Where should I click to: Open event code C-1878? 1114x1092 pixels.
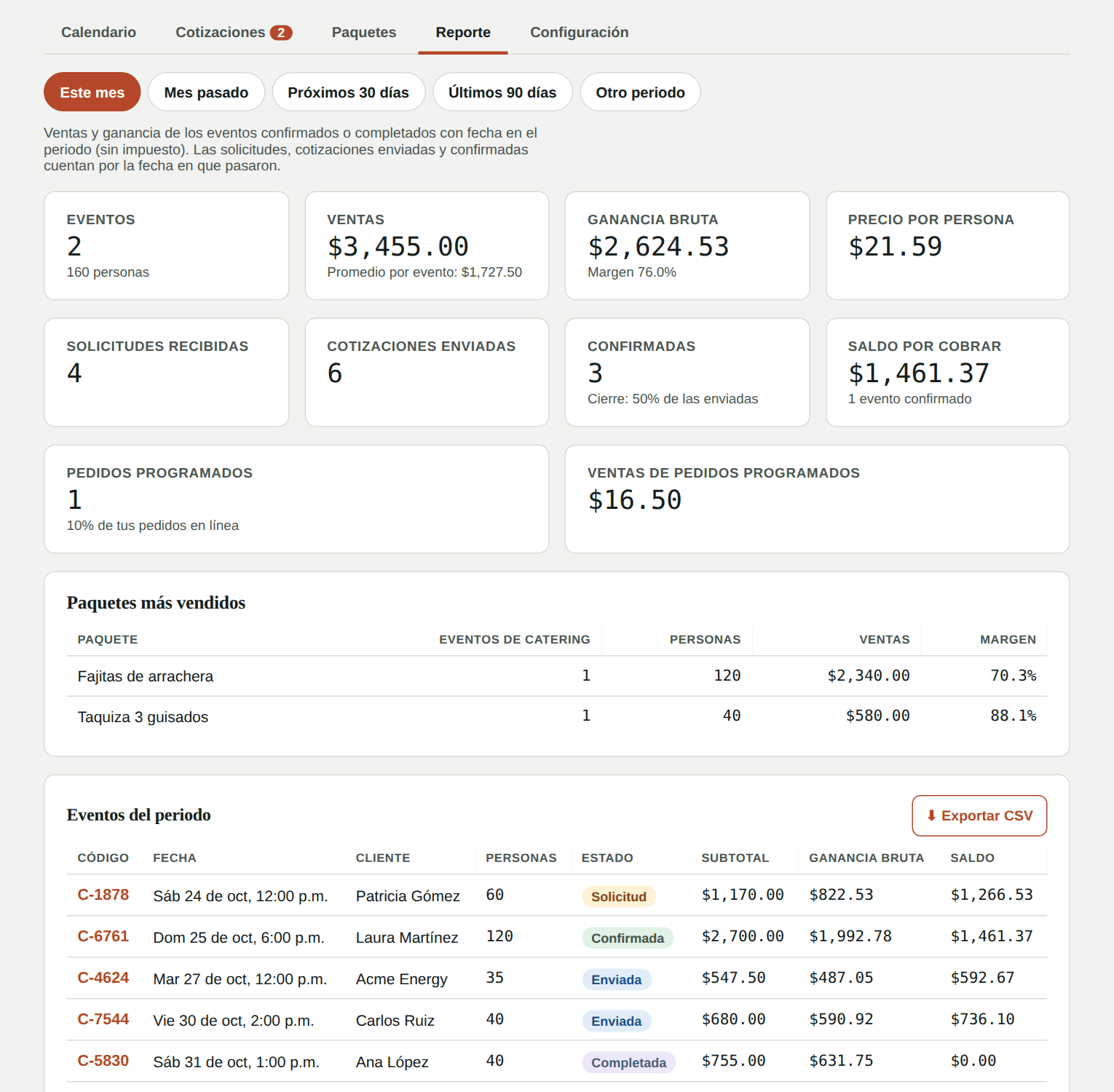point(103,895)
